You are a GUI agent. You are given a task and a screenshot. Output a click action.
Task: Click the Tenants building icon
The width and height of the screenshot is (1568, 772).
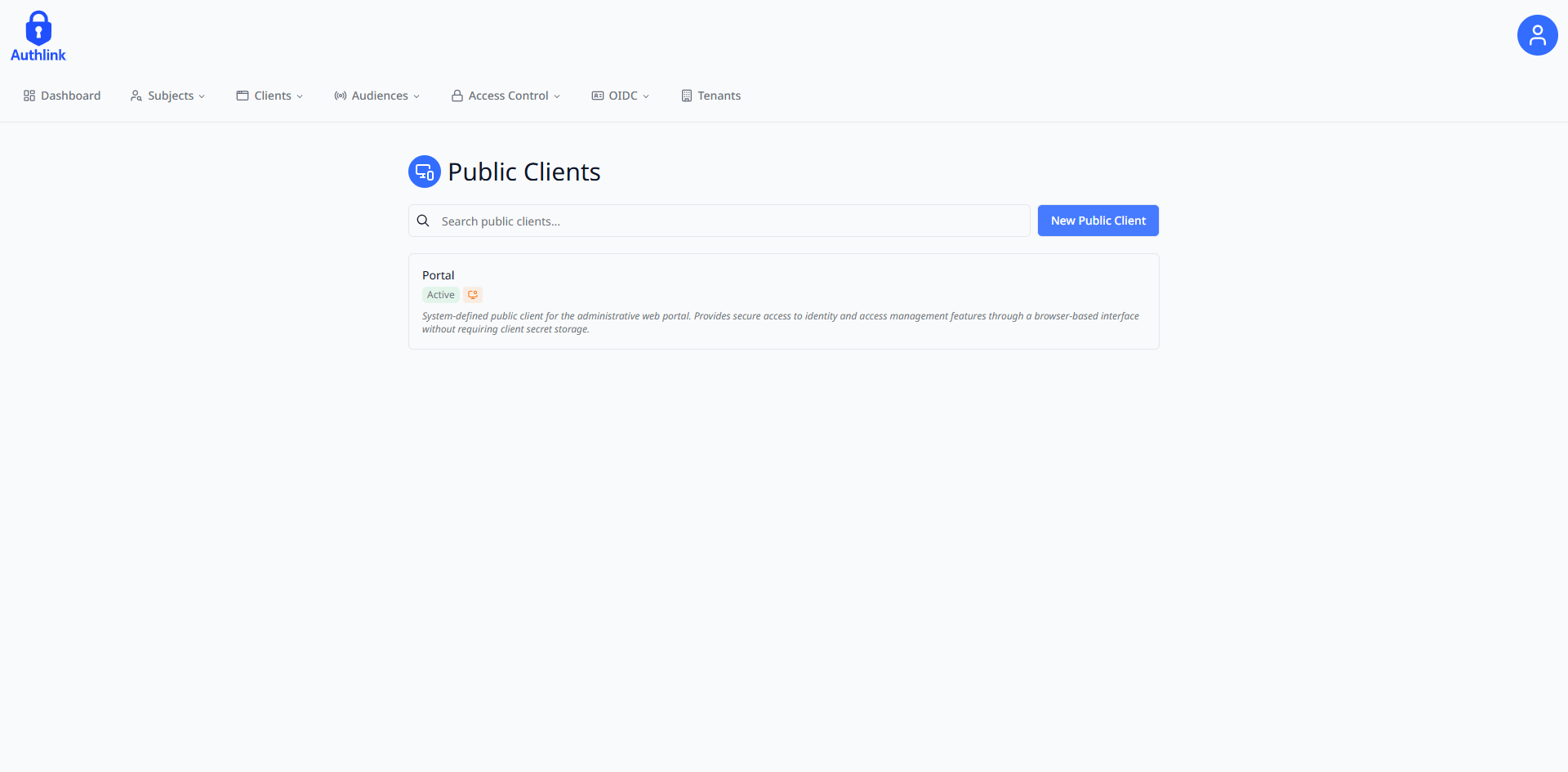[687, 96]
